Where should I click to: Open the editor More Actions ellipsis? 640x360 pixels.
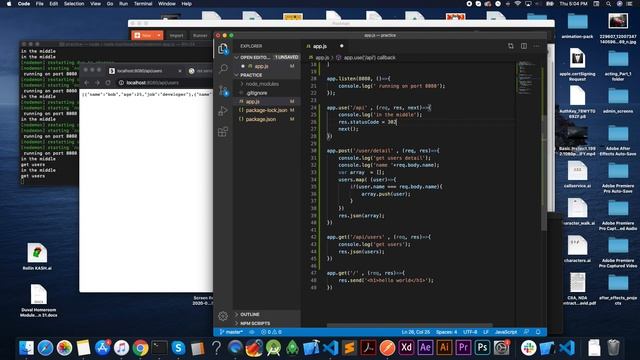coord(536,46)
